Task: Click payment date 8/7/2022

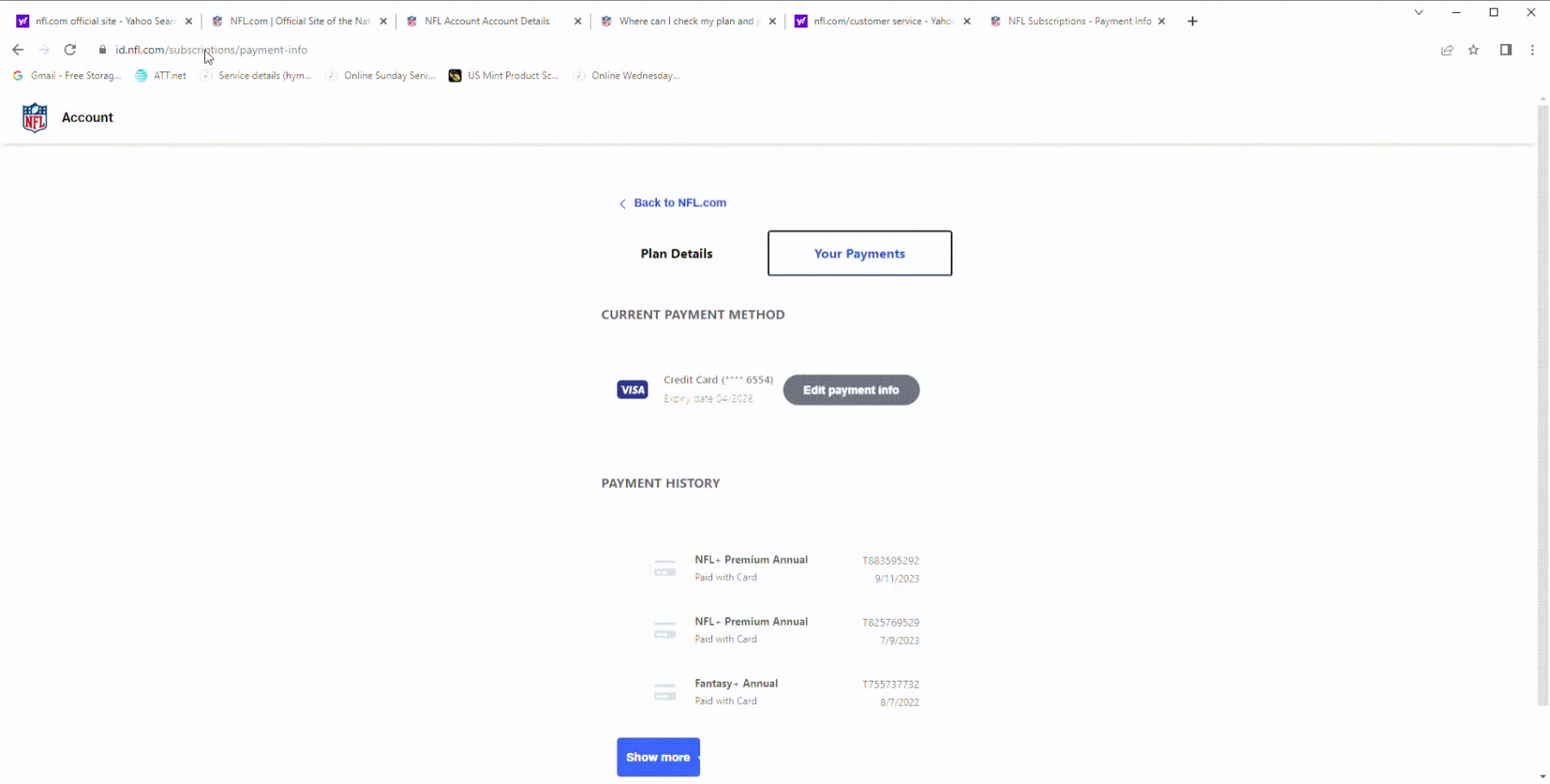Action: 899,702
